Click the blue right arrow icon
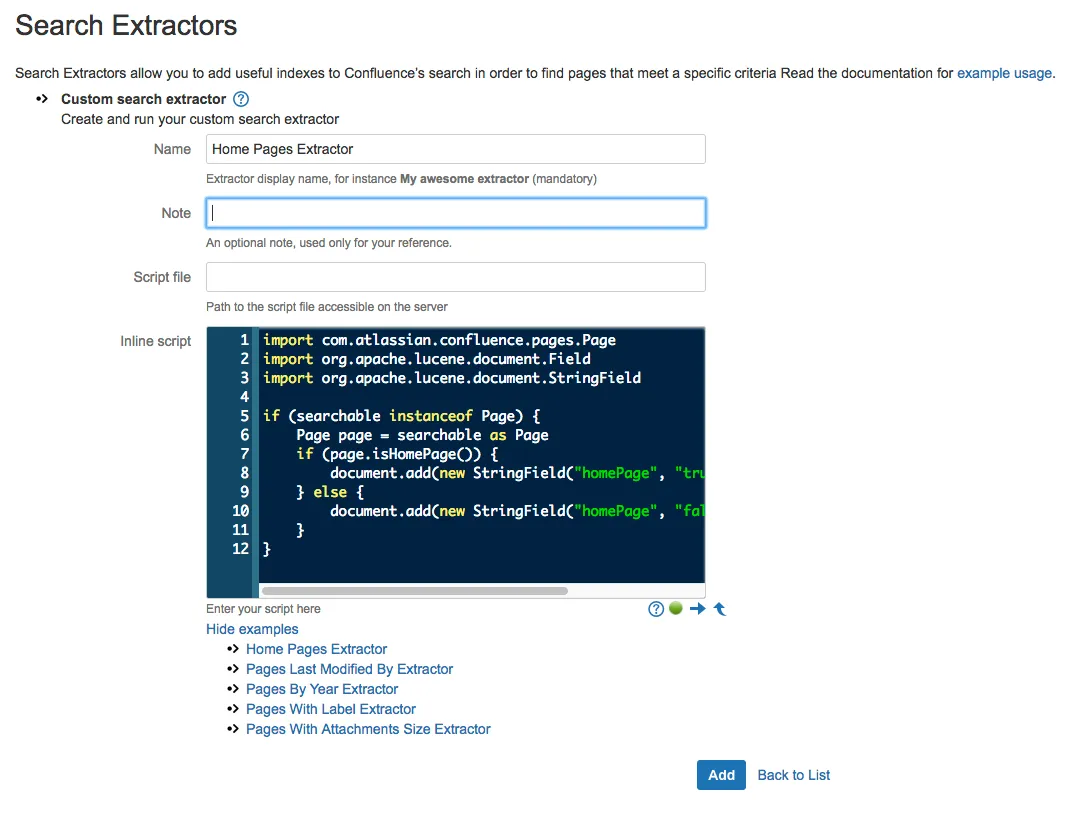 tap(698, 609)
